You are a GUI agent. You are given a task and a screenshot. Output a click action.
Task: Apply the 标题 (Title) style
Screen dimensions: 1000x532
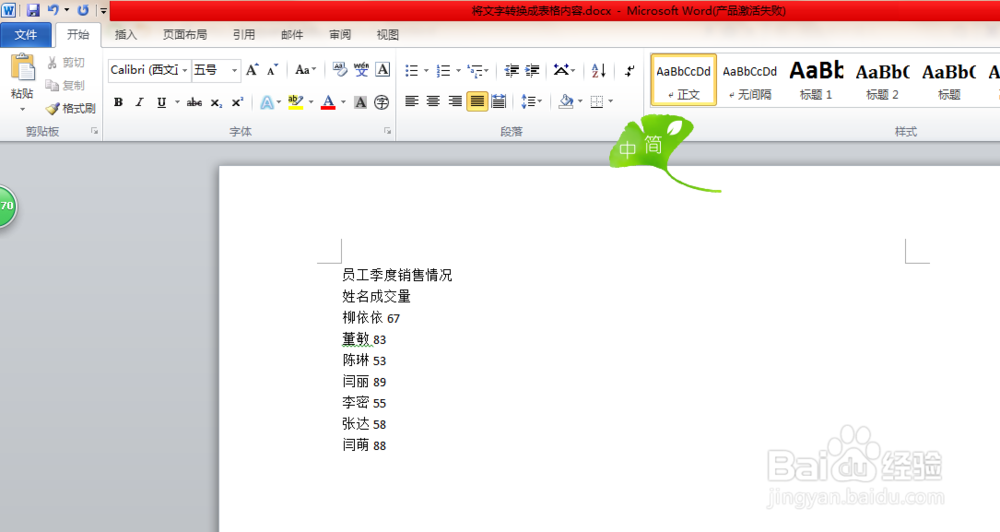[949, 80]
